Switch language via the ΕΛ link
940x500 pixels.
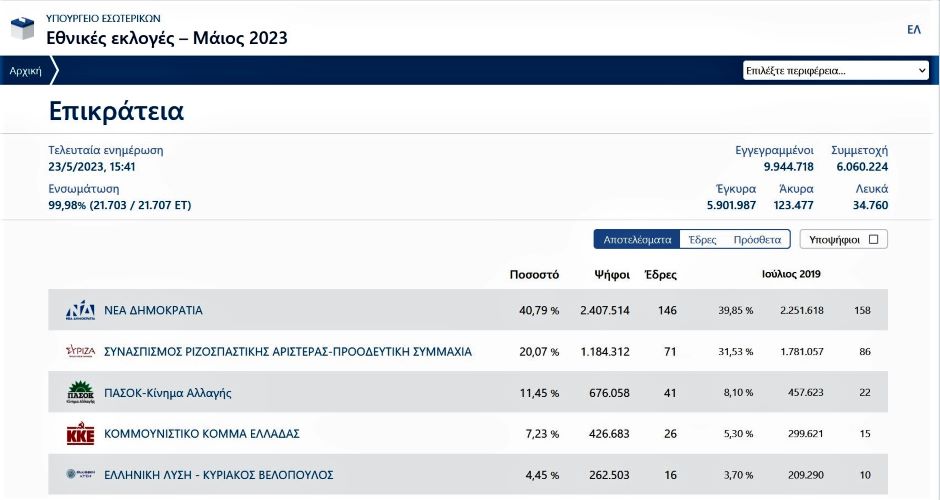pos(913,30)
